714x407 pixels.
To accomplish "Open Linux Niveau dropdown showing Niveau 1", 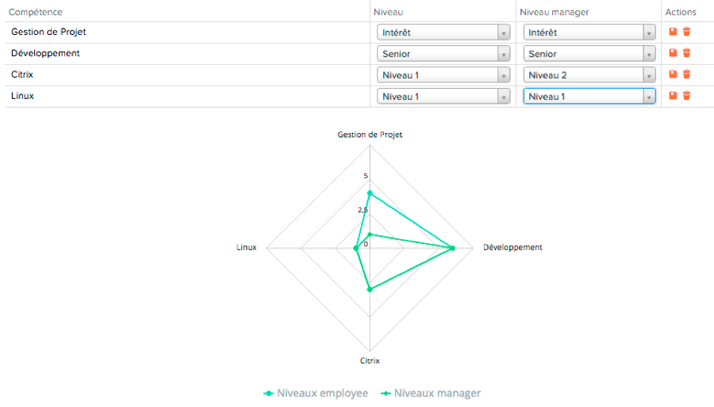I will tap(443, 97).
